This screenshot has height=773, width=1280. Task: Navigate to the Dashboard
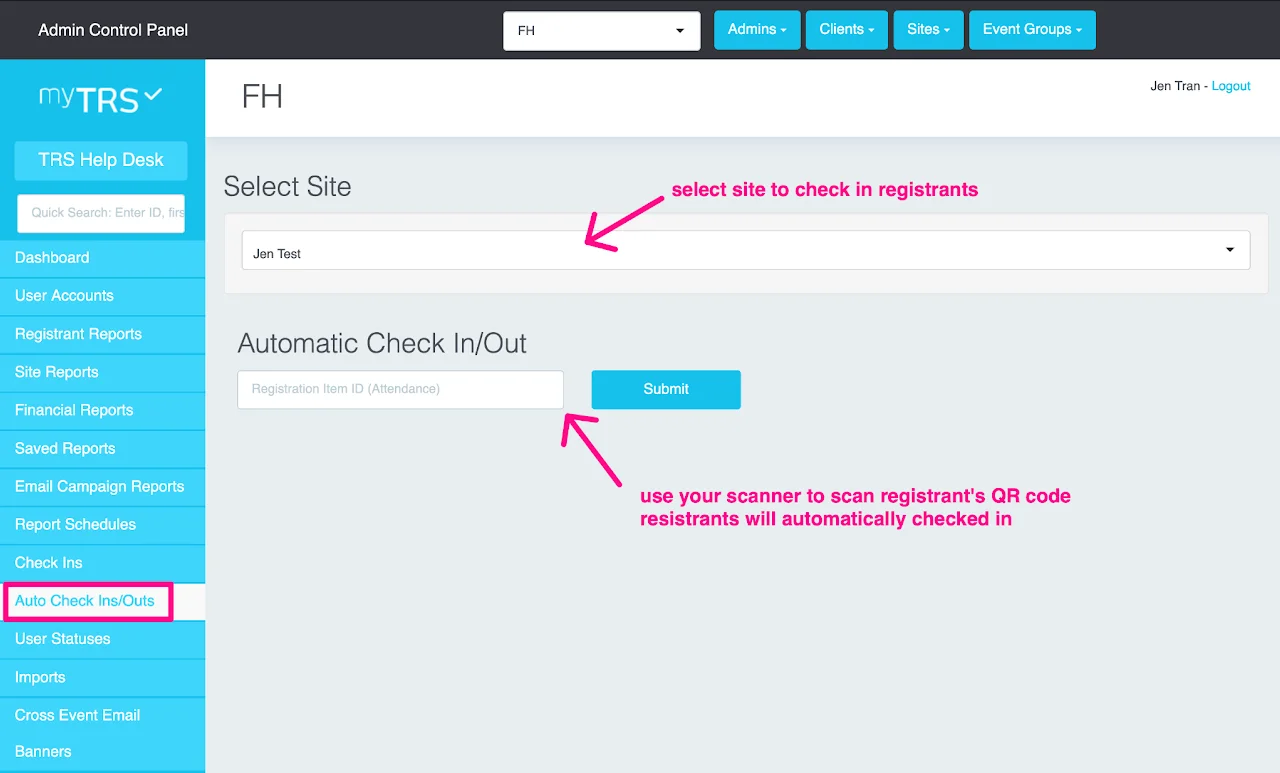coord(52,257)
